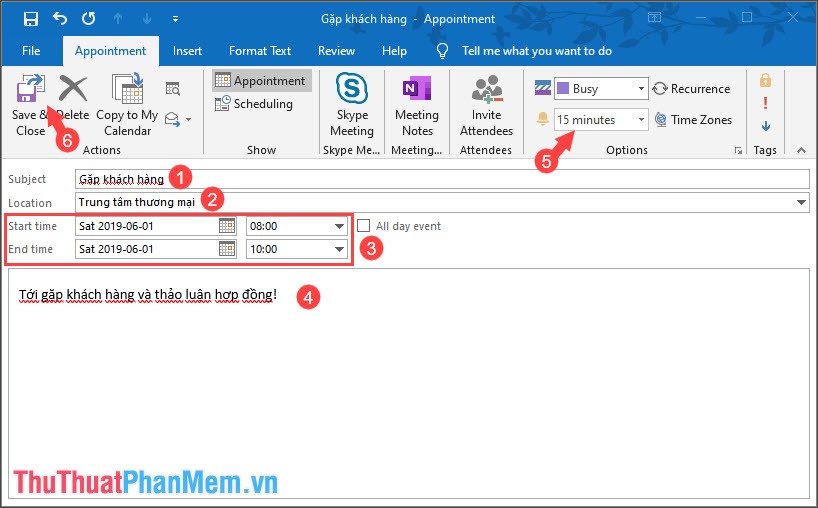Click in the appointment body text
The image size is (818, 508).
408,383
